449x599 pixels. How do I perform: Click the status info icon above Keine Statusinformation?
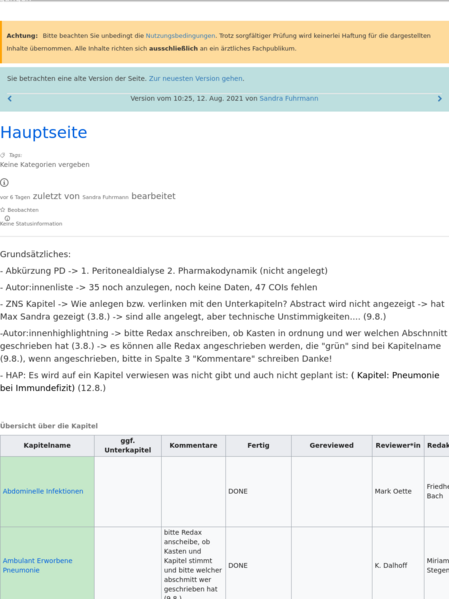tap(7, 218)
